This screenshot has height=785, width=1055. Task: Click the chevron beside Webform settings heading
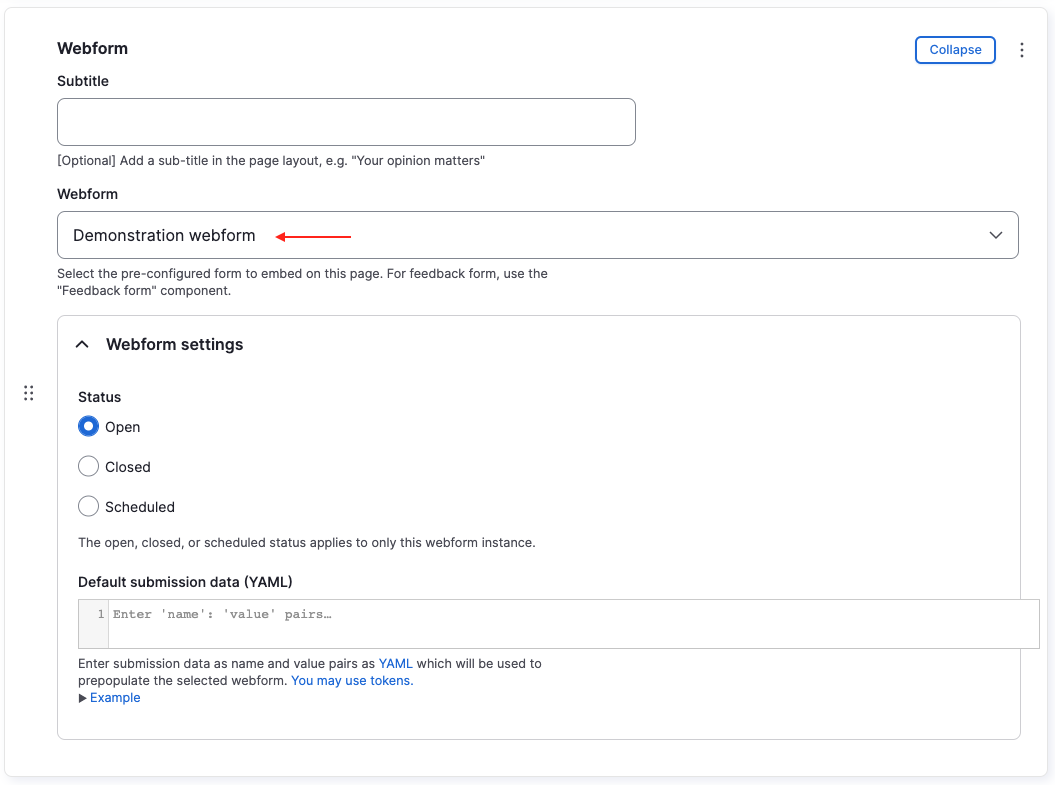(82, 343)
